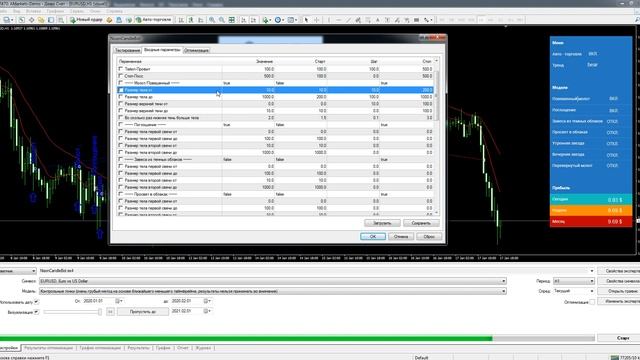Image resolution: width=640 pixels, height=360 pixels.
Task: Click the zoom in magnifier icon
Action: 212,20
